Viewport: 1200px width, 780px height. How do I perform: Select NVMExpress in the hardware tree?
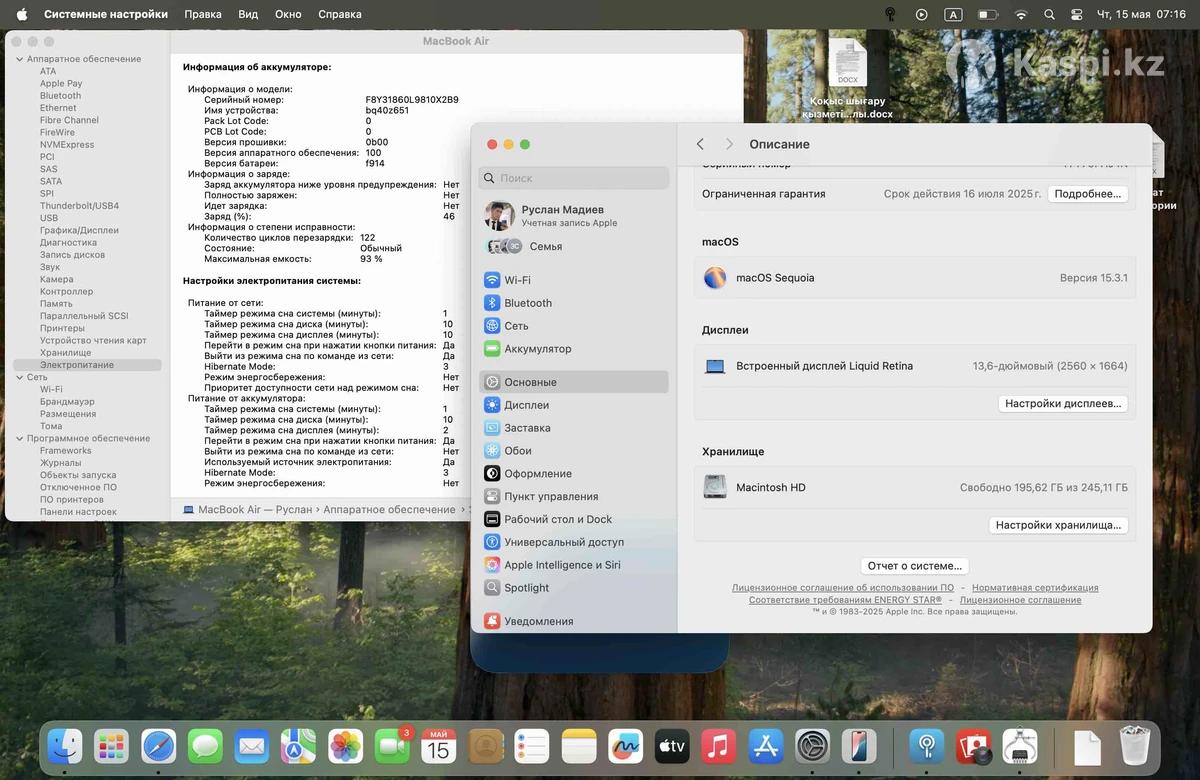[67, 145]
